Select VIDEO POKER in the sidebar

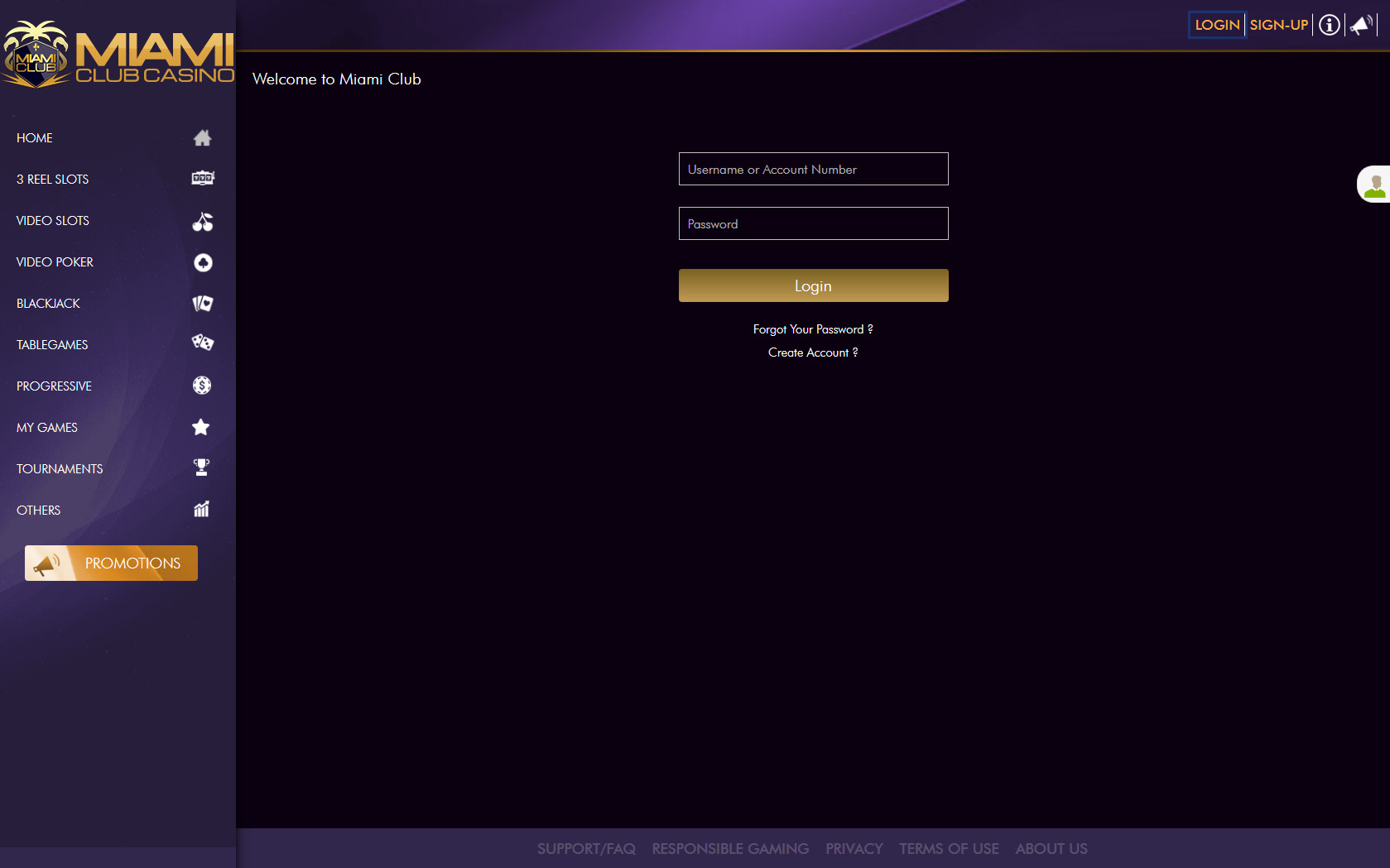[x=55, y=262]
